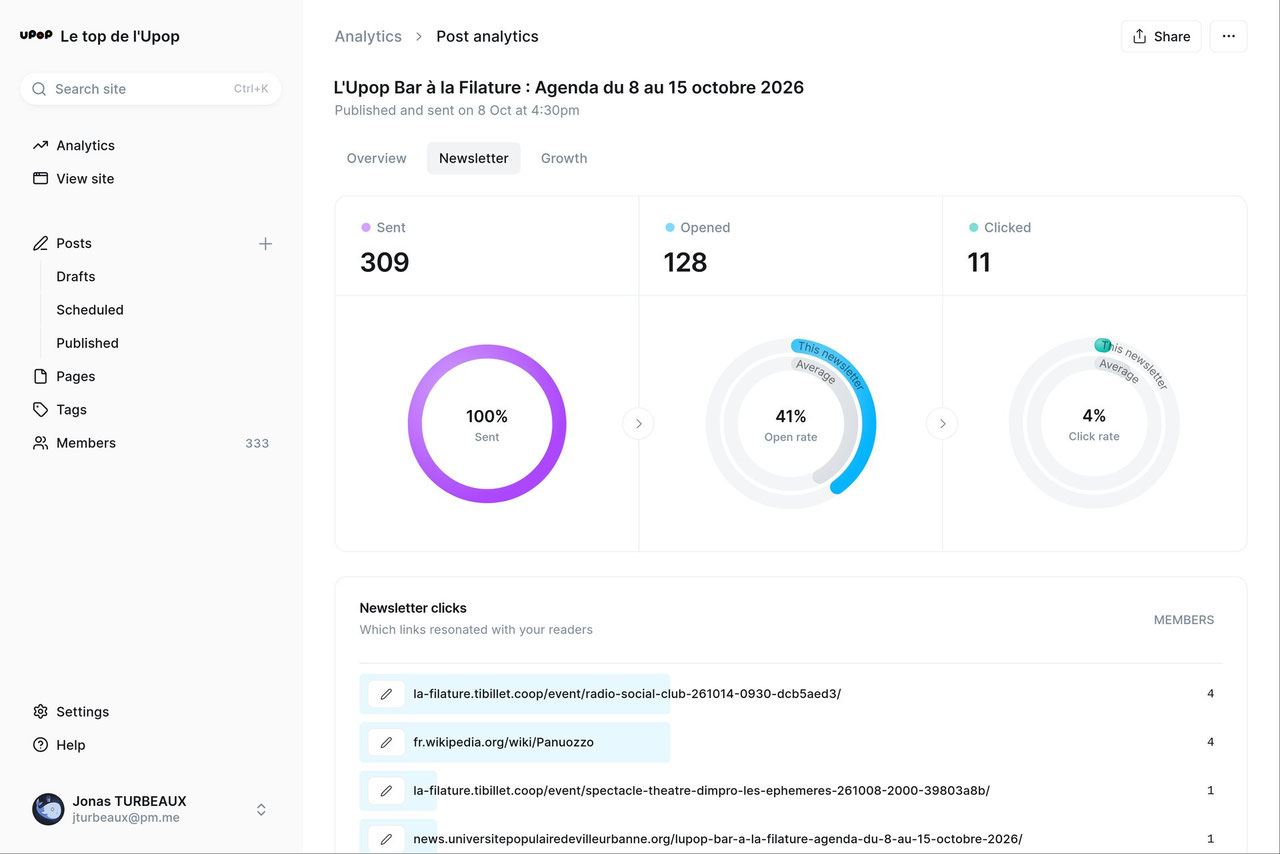
Task: Click the Sent count 309
Action: [x=385, y=262]
